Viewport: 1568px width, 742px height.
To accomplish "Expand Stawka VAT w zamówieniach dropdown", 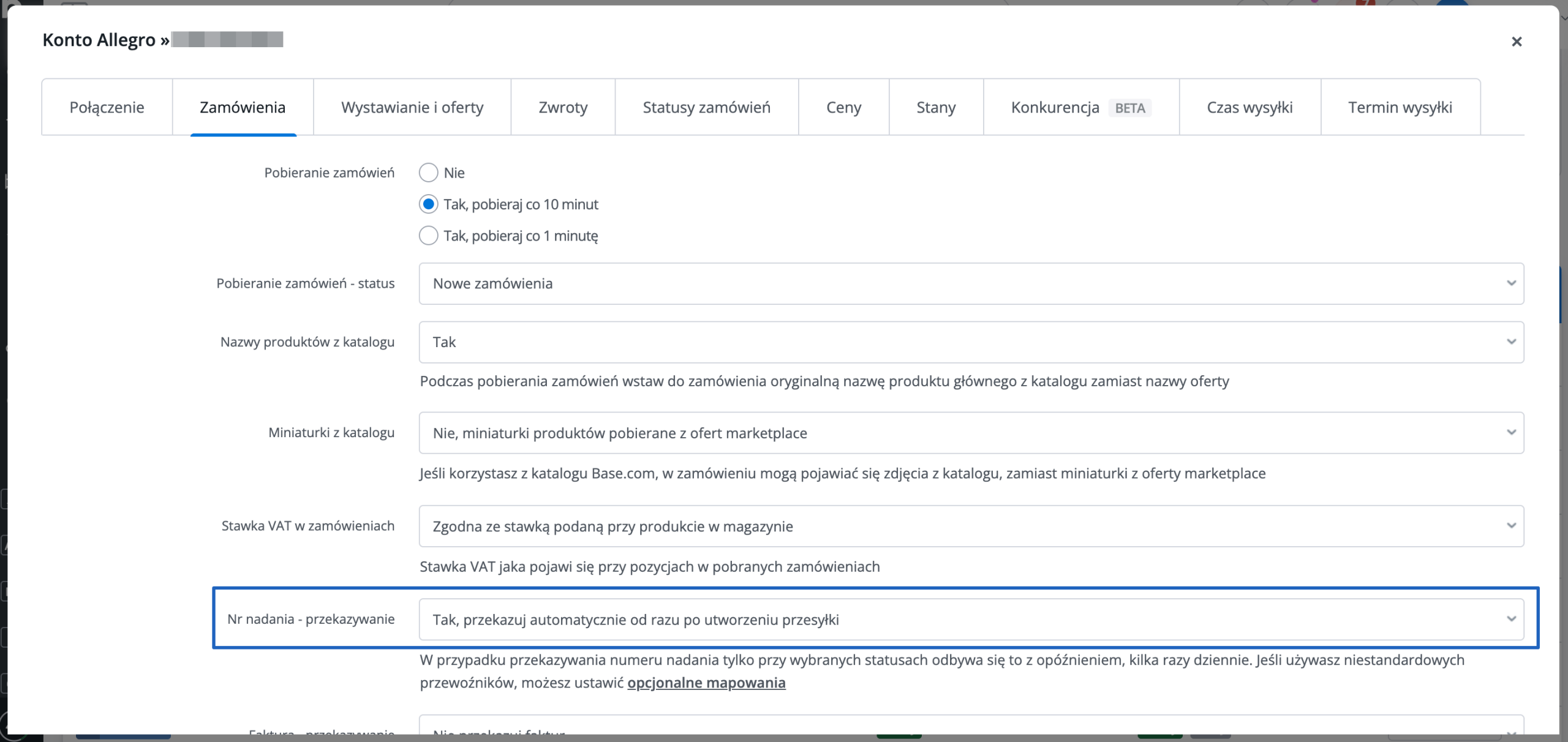I will pyautogui.click(x=971, y=526).
